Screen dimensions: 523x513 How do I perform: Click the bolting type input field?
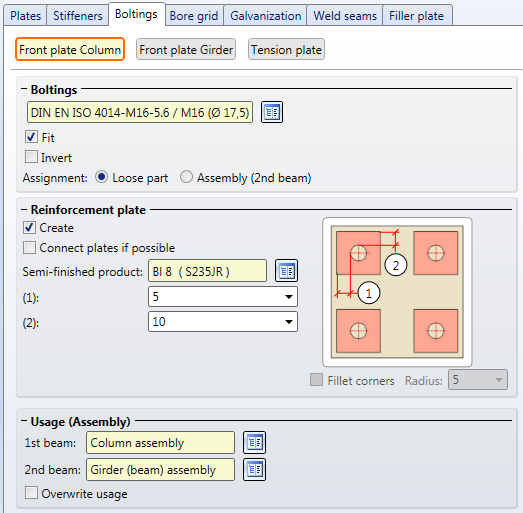coord(140,112)
